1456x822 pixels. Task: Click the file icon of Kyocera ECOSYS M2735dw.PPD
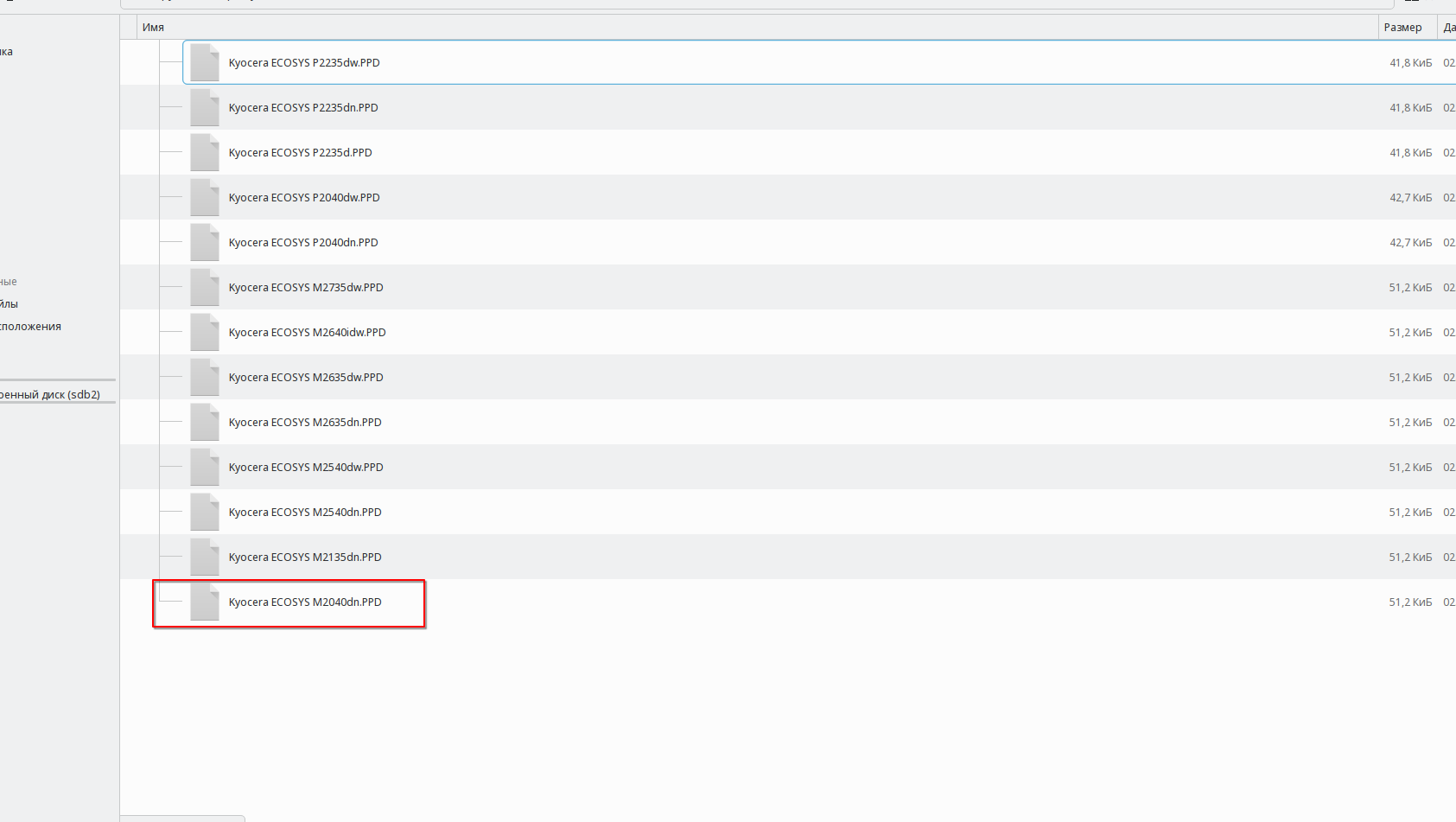point(204,287)
